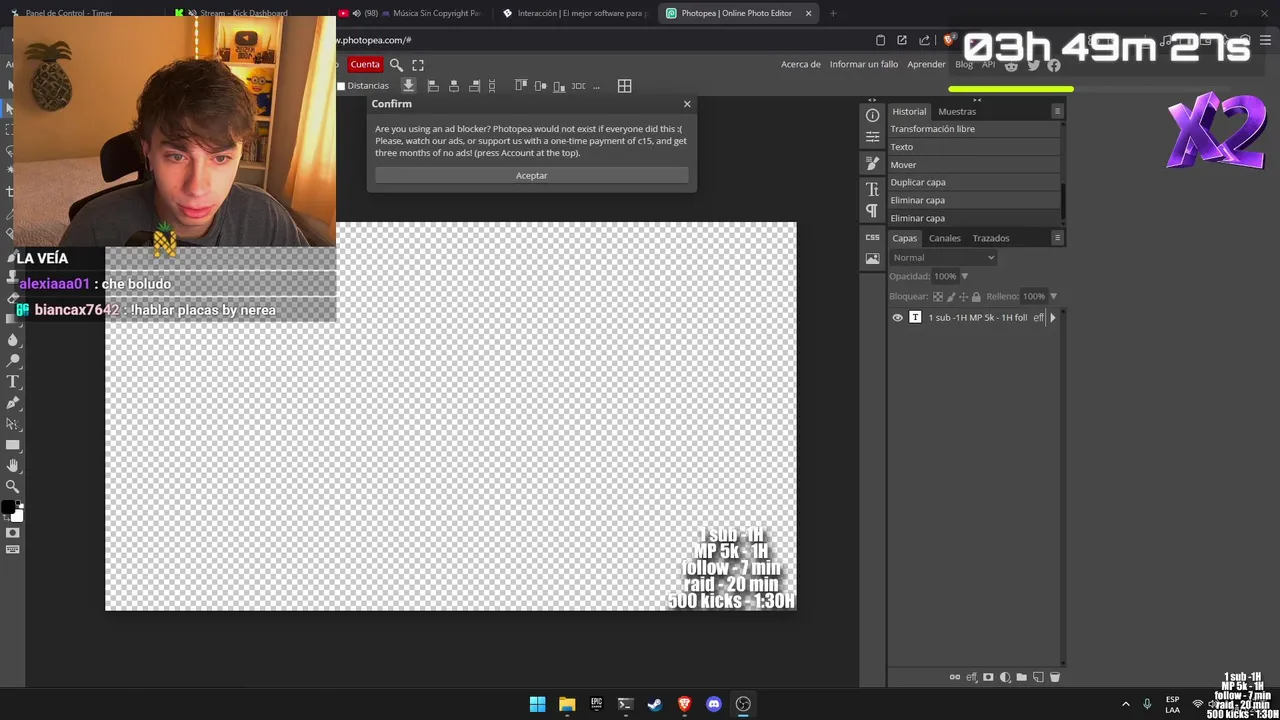Click the red Cuenta button
The width and height of the screenshot is (1280, 720).
pyautogui.click(x=365, y=64)
